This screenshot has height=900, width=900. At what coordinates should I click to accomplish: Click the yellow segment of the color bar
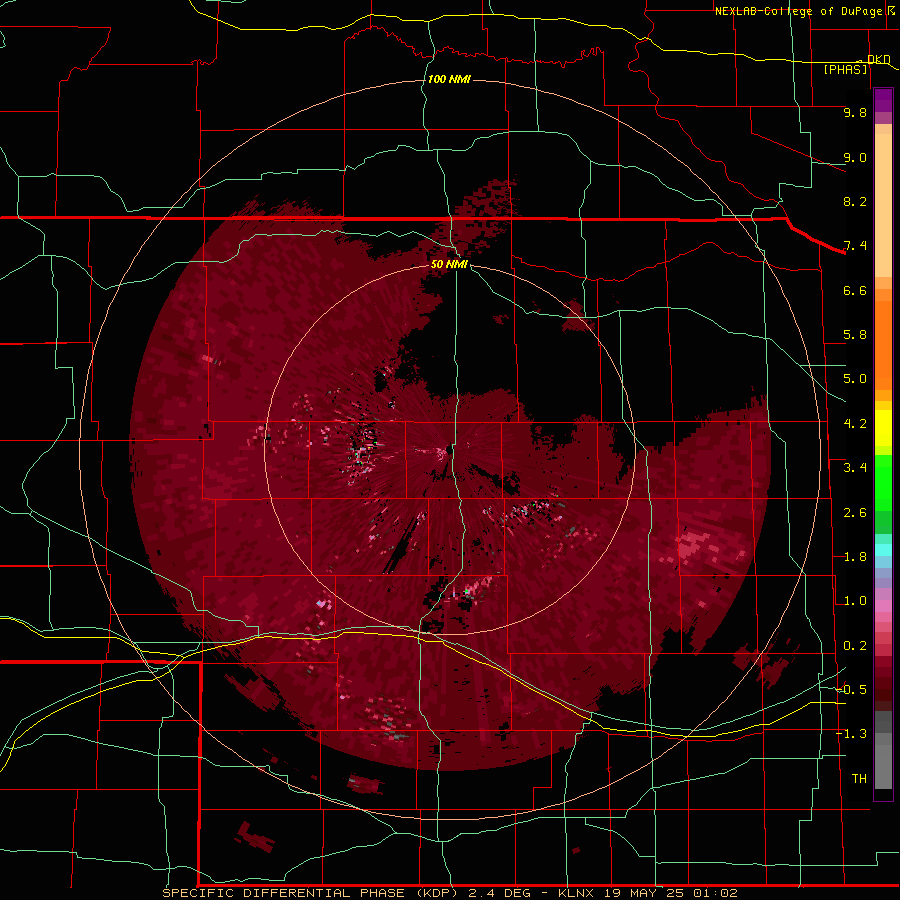click(x=883, y=428)
